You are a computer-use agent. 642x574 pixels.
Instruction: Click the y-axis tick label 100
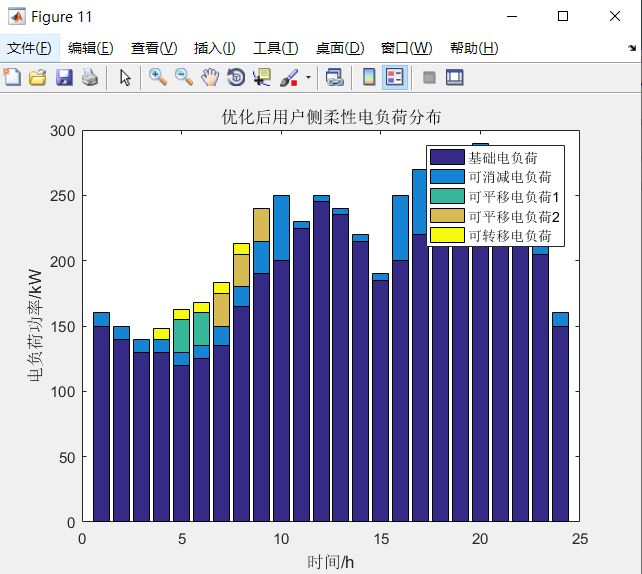coord(63,392)
